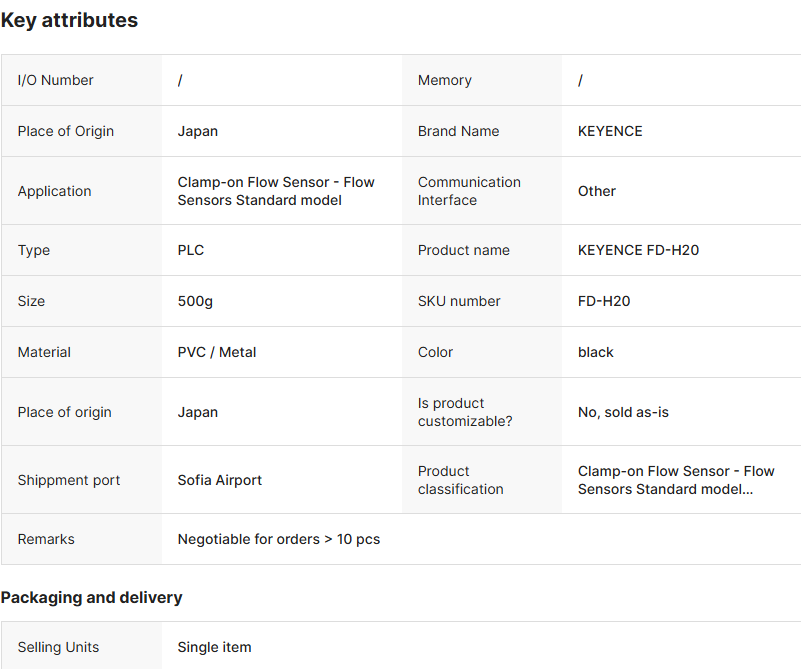The image size is (801, 669).
Task: Select the PVC / Metal material value
Action: coord(217,352)
